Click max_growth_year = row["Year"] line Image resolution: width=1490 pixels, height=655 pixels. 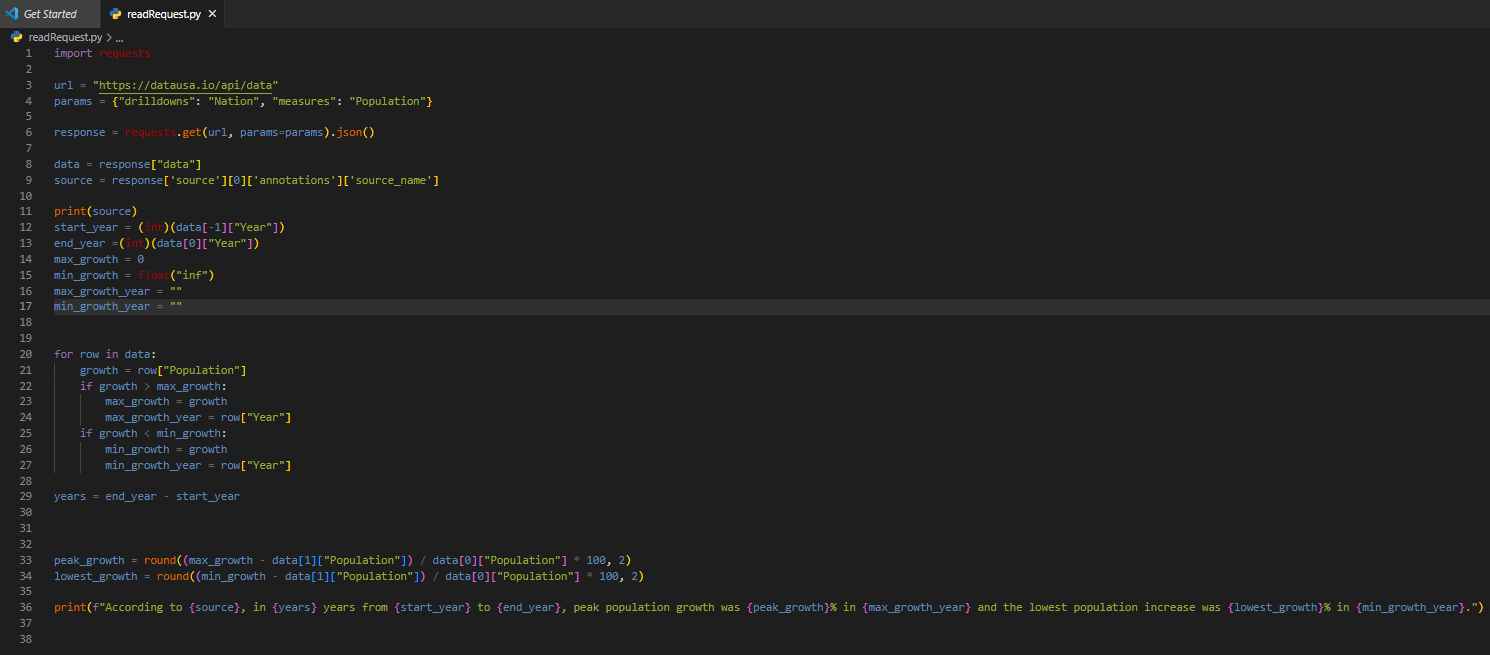[198, 417]
